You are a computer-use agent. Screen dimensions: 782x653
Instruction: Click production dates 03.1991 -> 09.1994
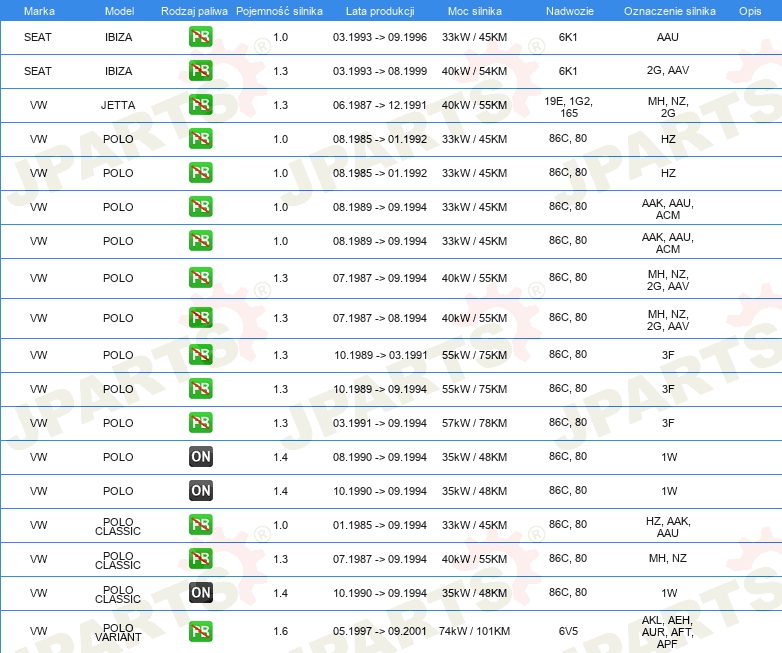380,423
